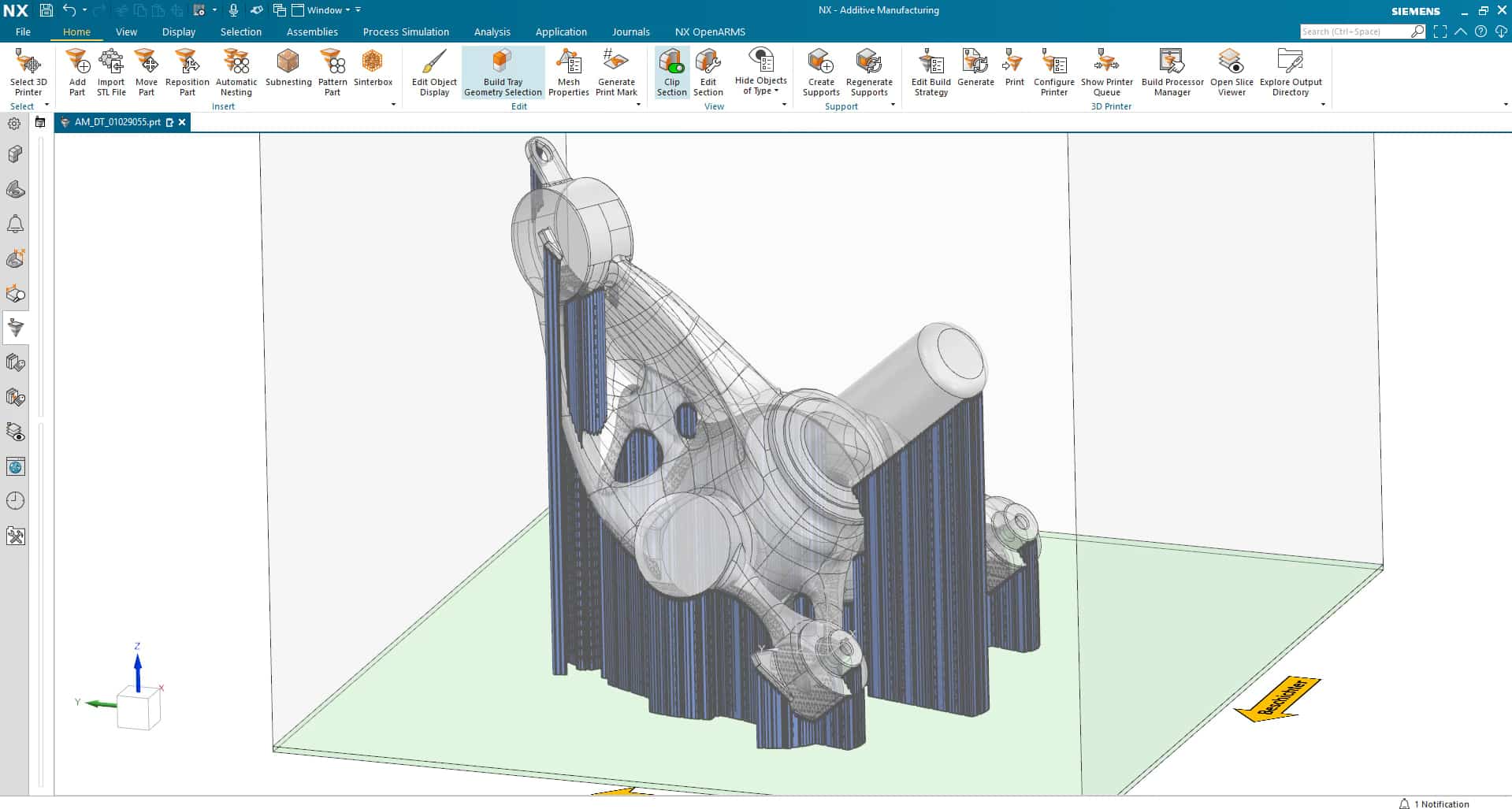Screen dimensions: 1512x809
Task: Open the Window dropdown menu
Action: point(321,10)
